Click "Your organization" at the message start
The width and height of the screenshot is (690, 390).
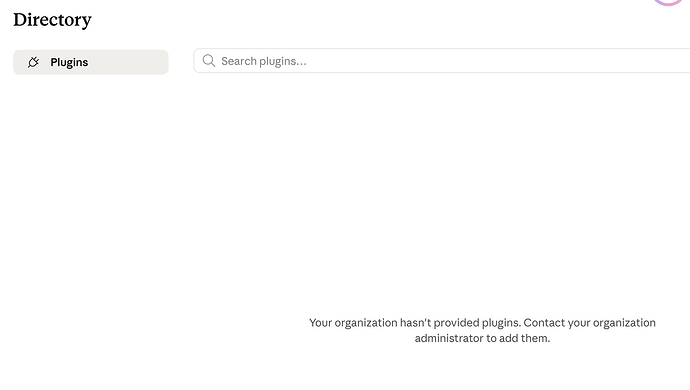coord(353,323)
